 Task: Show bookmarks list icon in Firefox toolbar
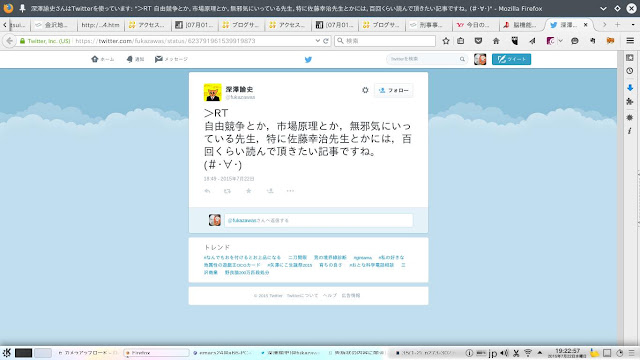460,41
